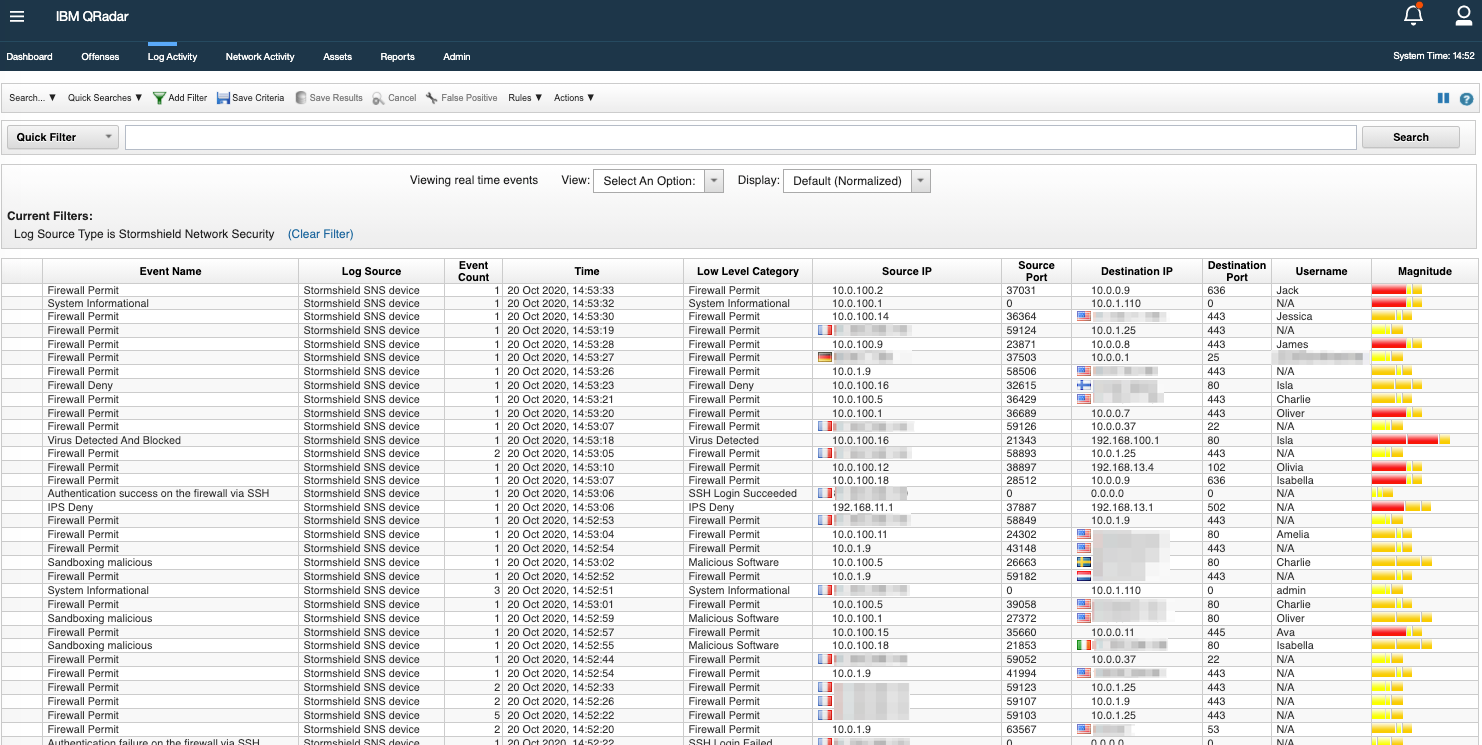Pause real-time event streaming
This screenshot has height=745, width=1482.
click(1443, 98)
